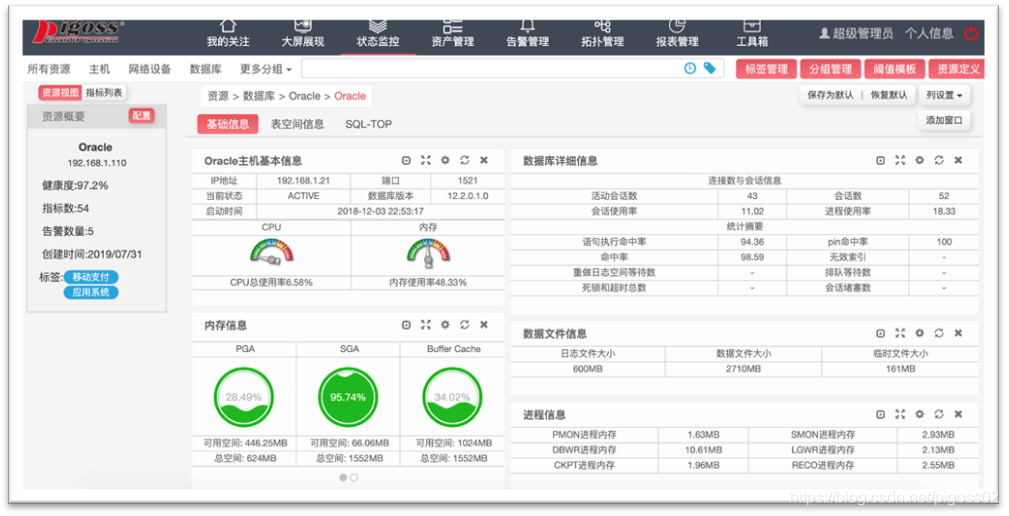This screenshot has height=516, width=1009.
Task: Refresh 数据文件信息 panel
Action: [939, 333]
